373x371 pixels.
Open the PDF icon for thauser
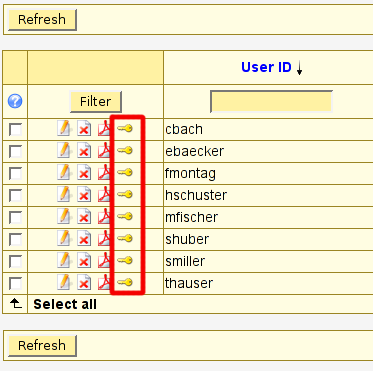click(x=104, y=283)
